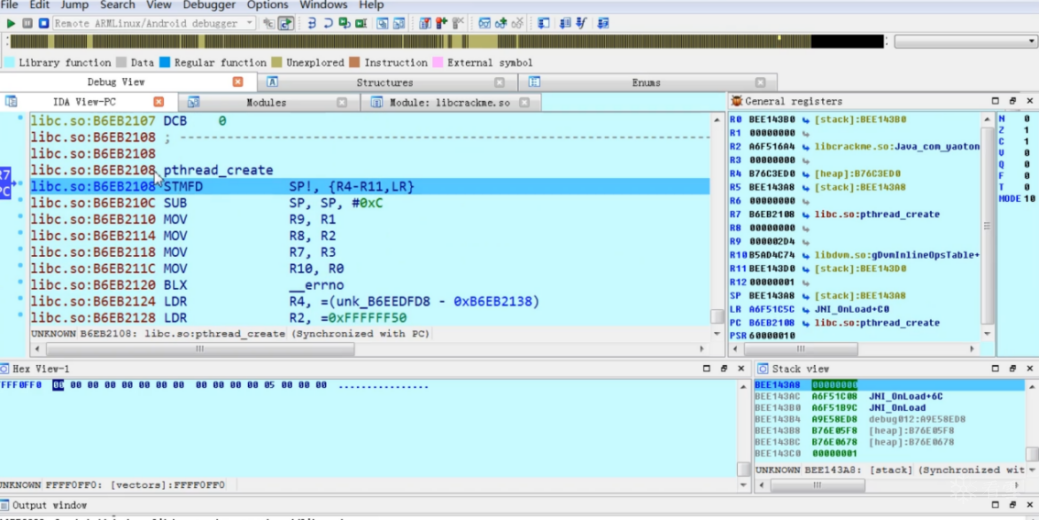
Task: Toggle the T flag value
Action: 1026,187
